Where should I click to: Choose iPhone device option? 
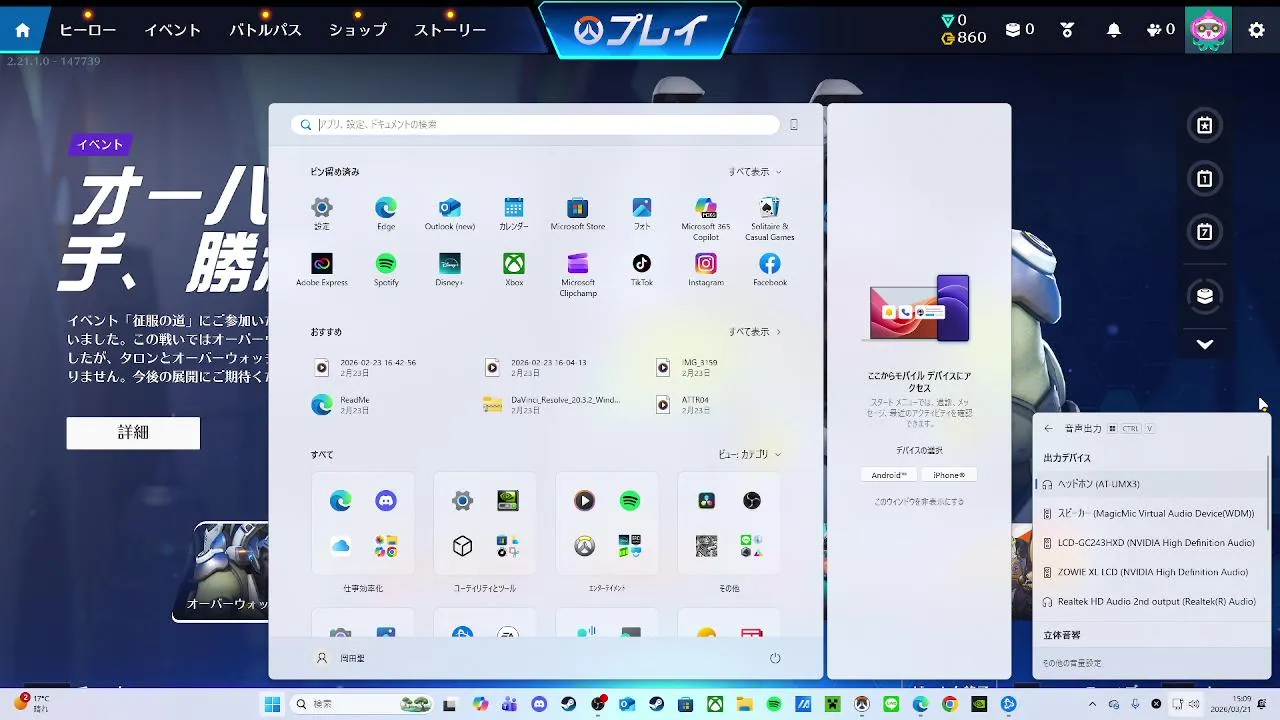point(949,475)
